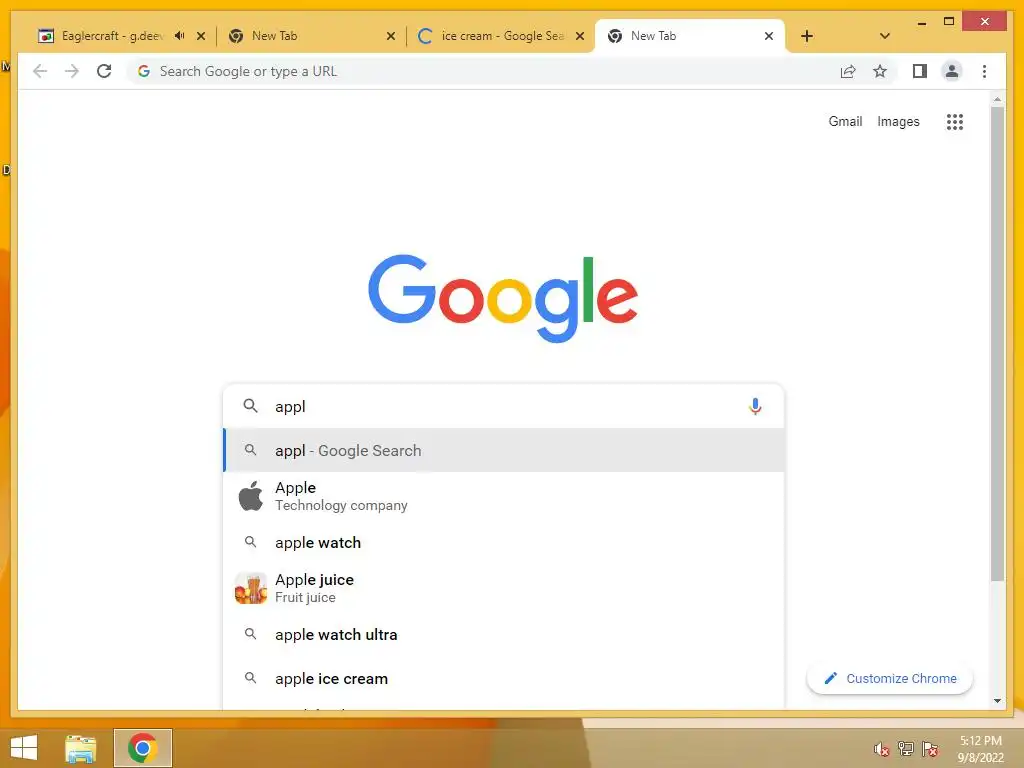Start voice search with the microphone
Image resolution: width=1024 pixels, height=768 pixels.
755,406
